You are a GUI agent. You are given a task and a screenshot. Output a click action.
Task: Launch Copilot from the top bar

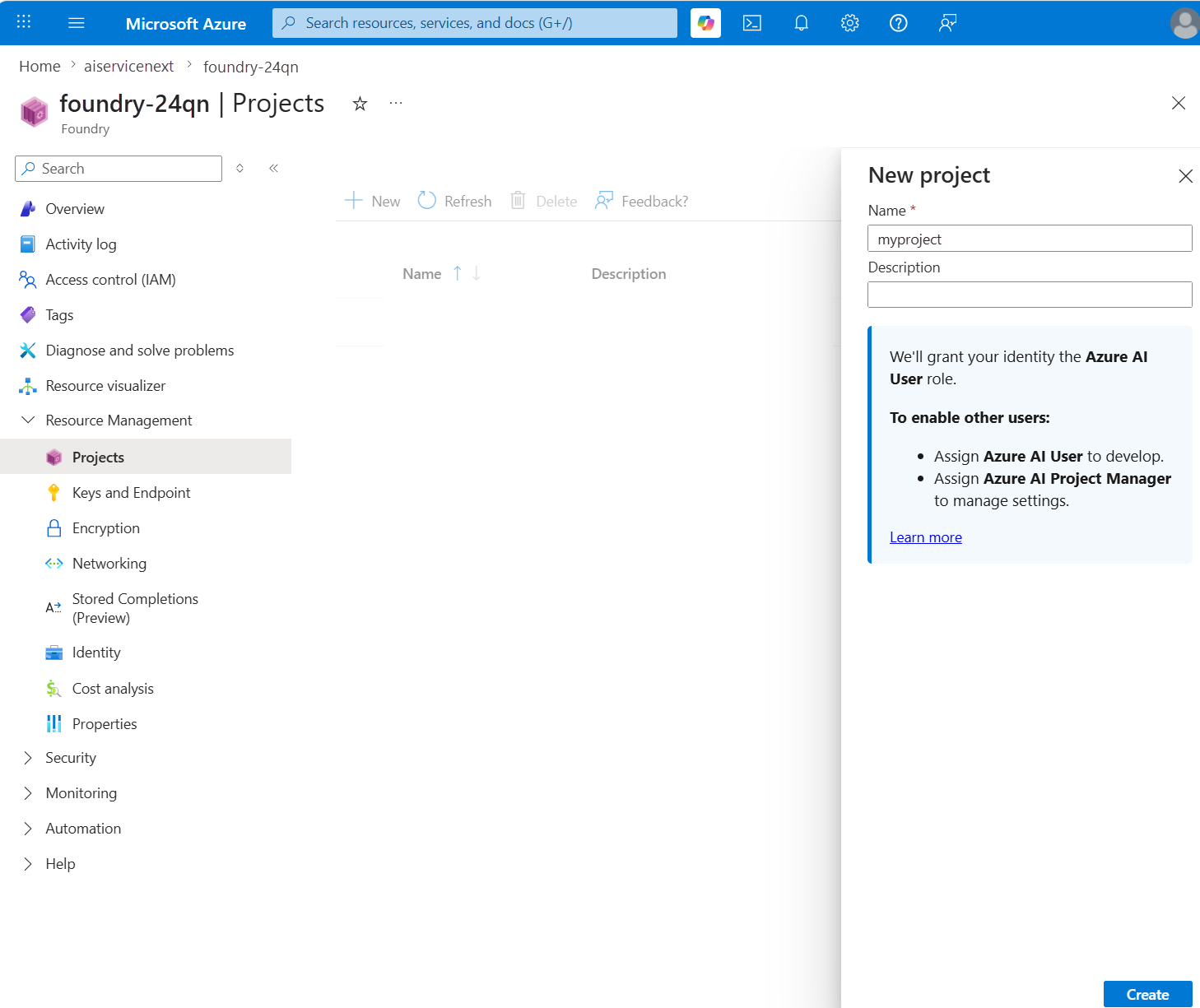point(705,23)
